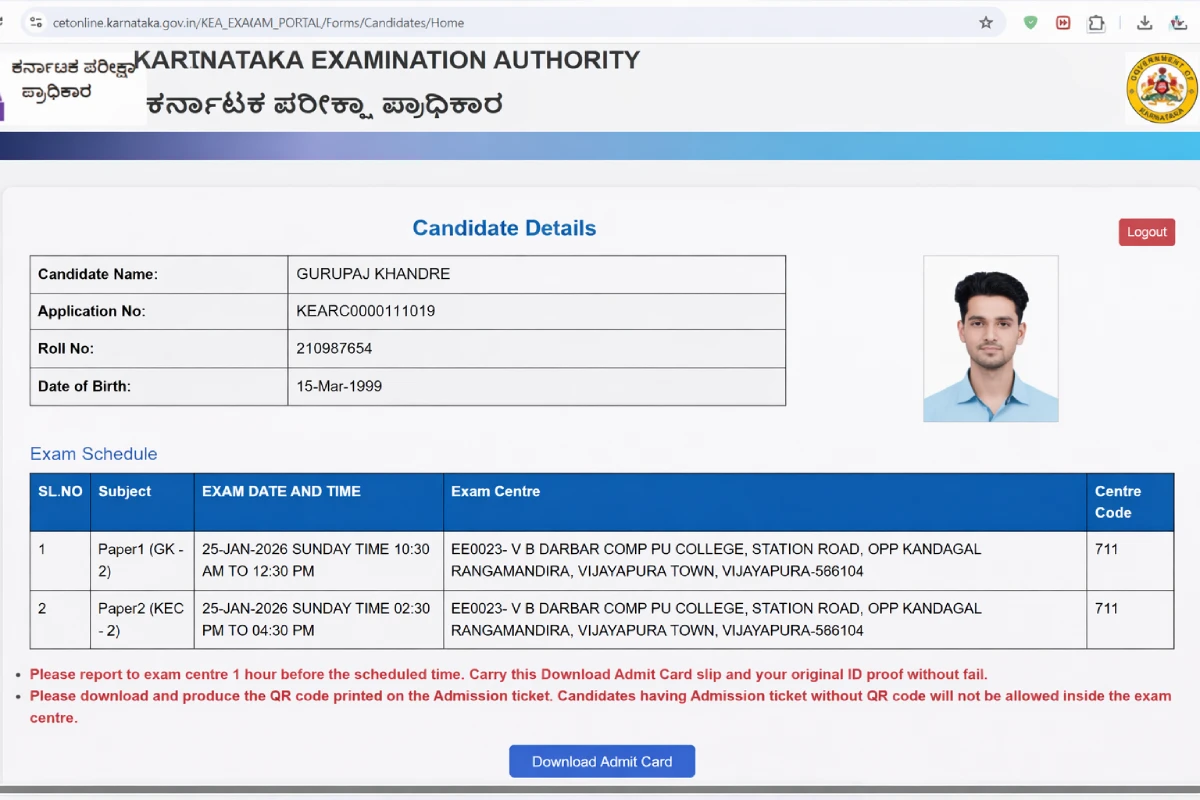
Task: Click the Logout button
Action: click(1146, 231)
